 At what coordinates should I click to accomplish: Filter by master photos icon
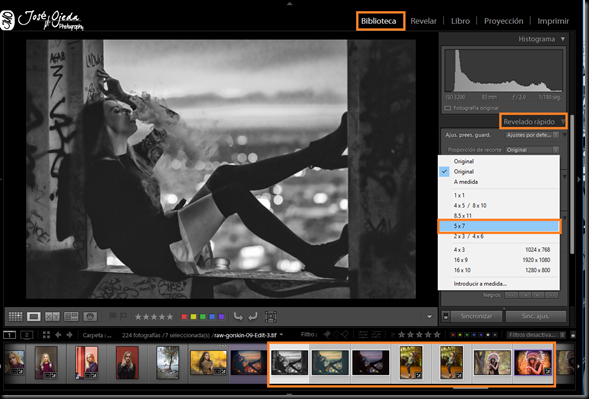pos(363,334)
